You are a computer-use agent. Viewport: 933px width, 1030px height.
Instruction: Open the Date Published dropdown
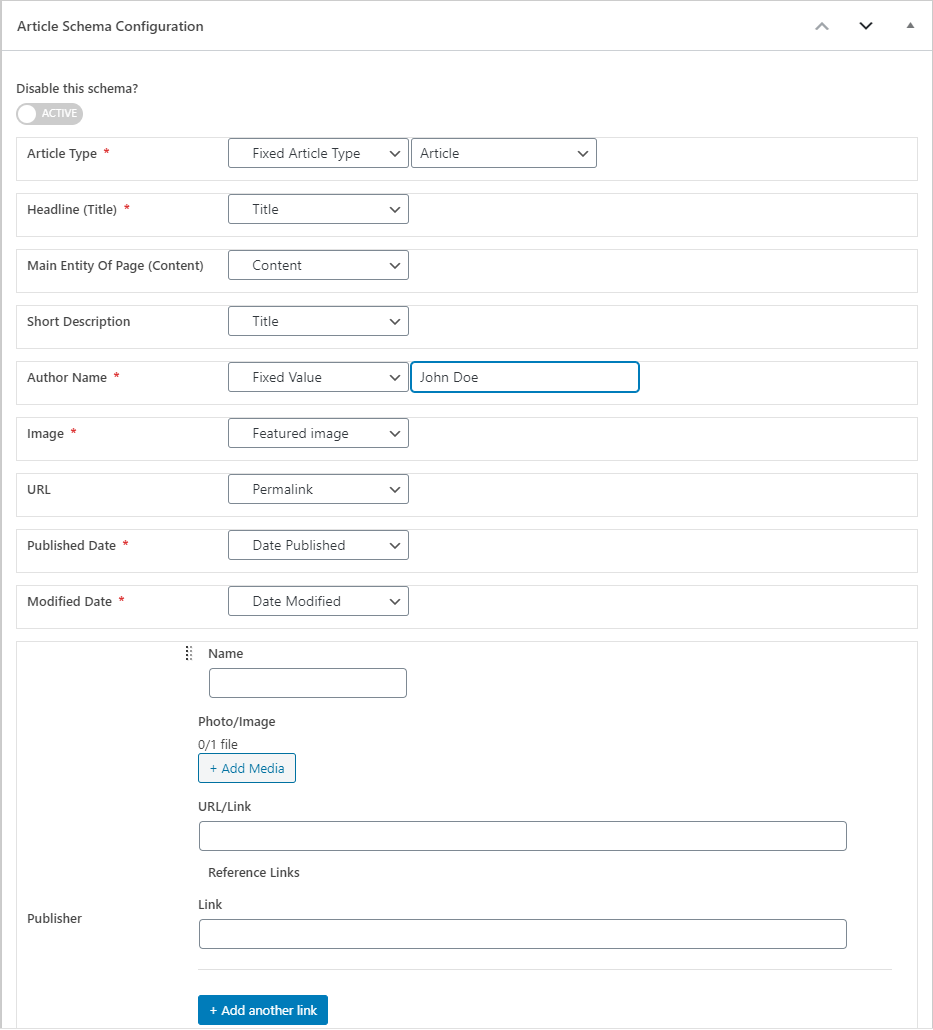(318, 545)
